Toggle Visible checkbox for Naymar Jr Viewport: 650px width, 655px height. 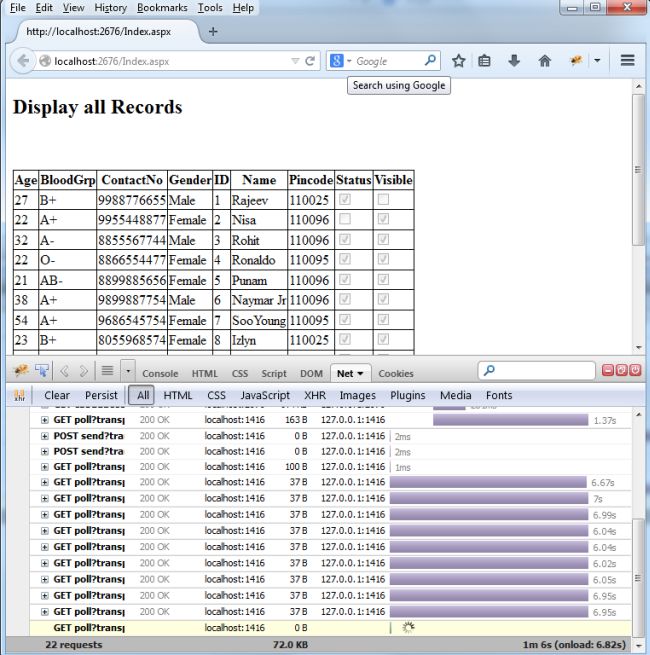(x=383, y=299)
